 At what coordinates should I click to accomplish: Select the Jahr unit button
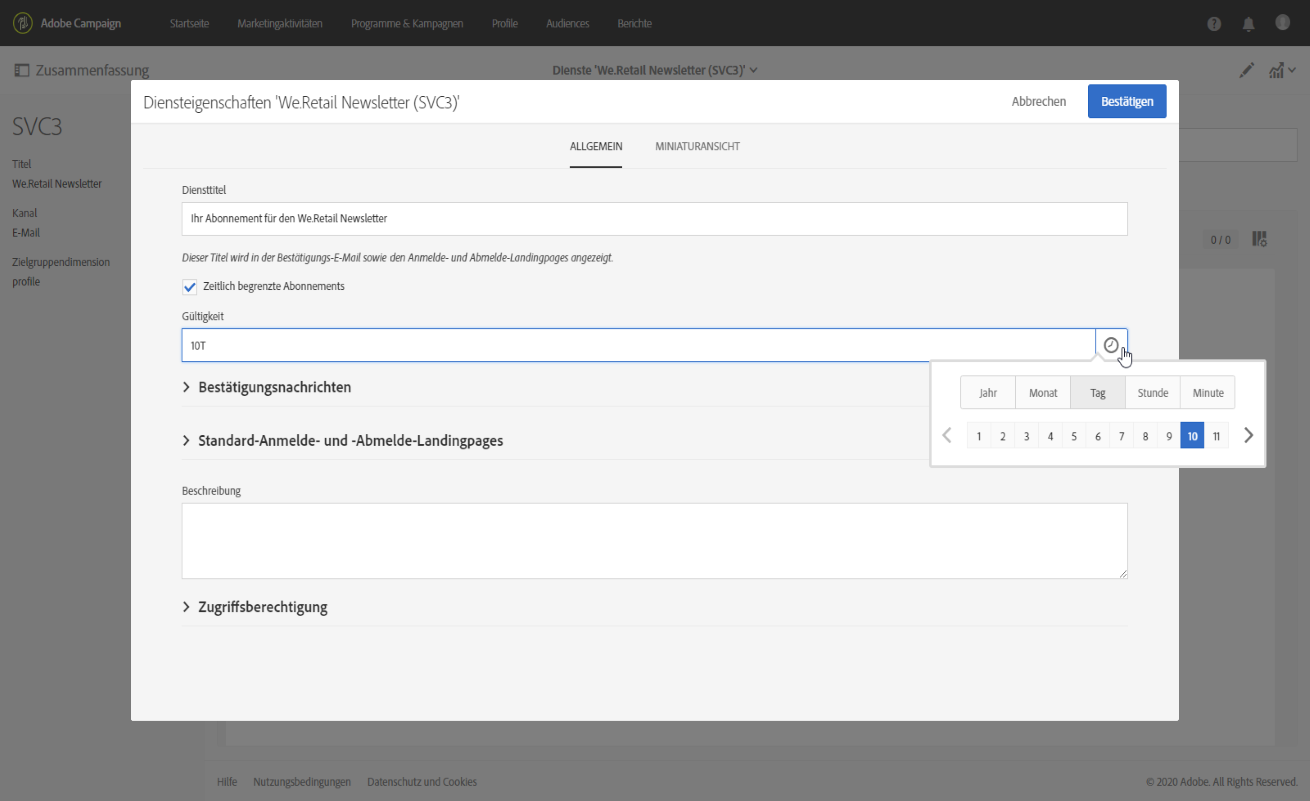[988, 393]
